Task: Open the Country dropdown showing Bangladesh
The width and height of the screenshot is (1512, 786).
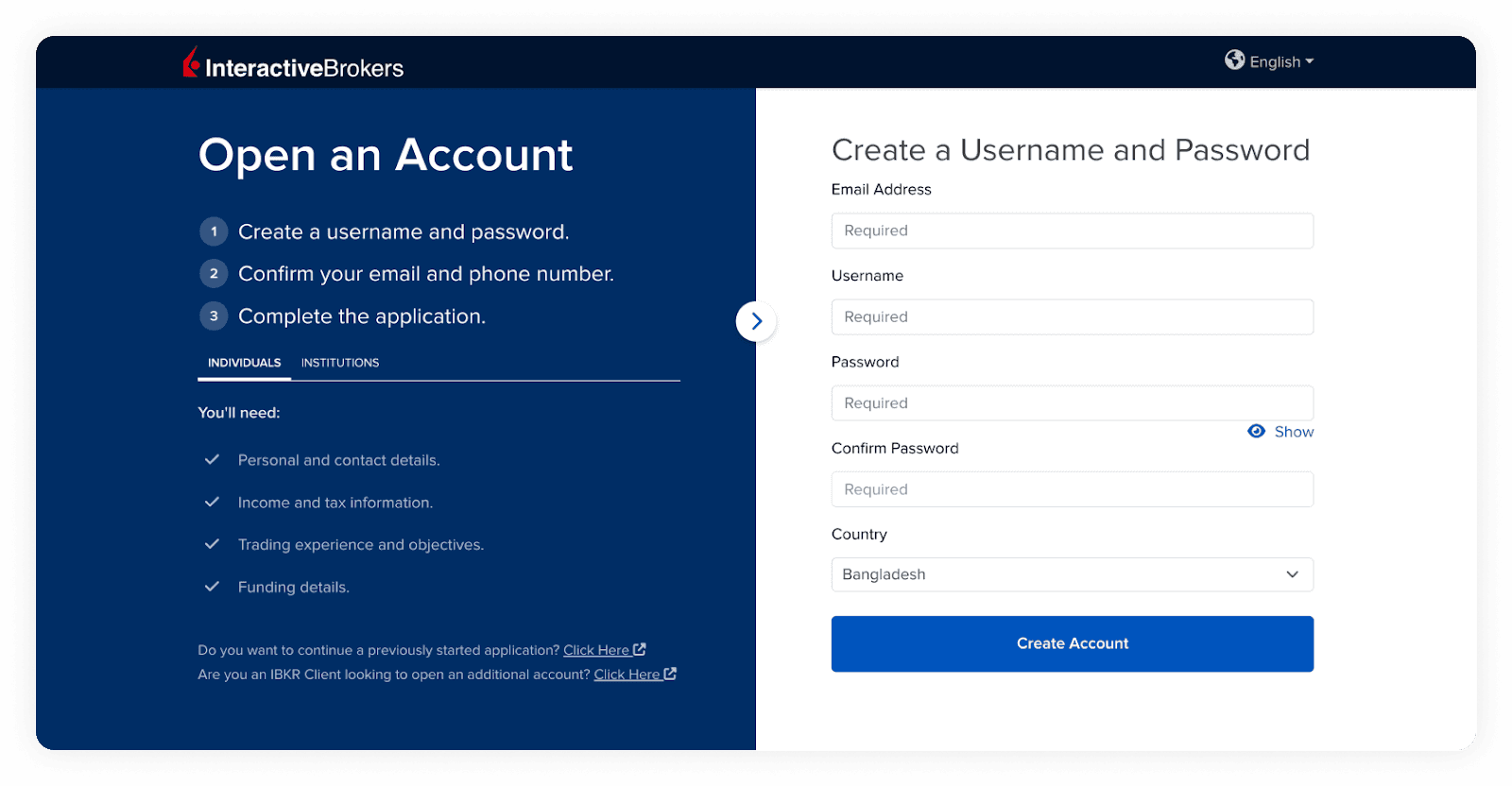Action: (1073, 574)
